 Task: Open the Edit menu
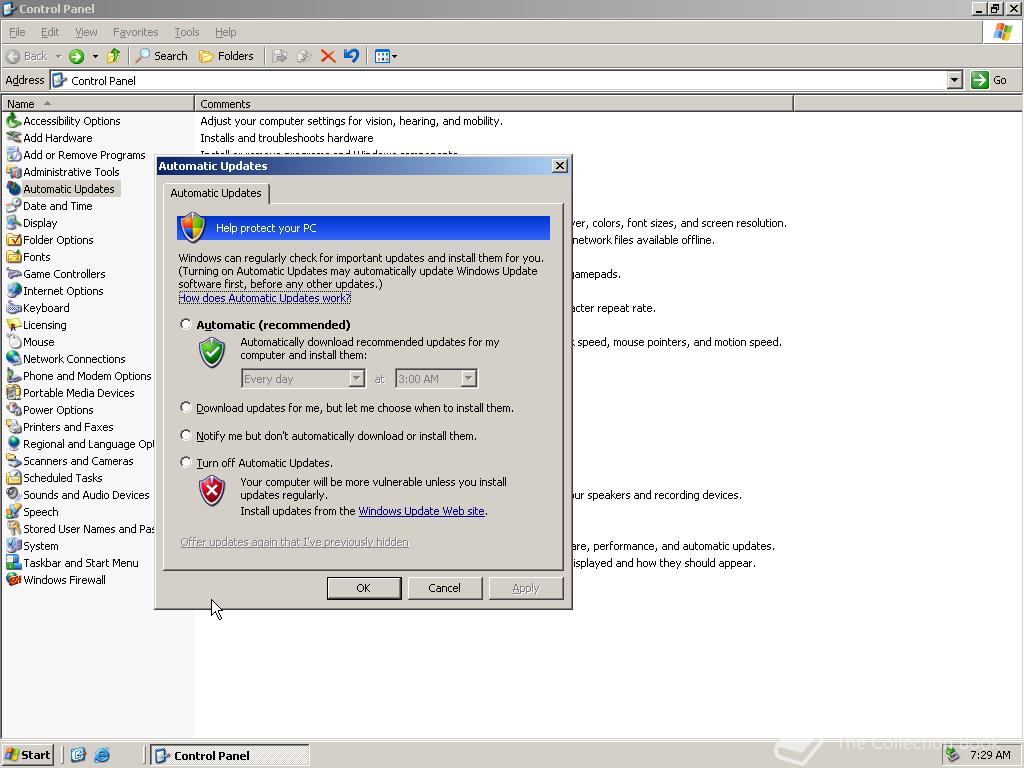pyautogui.click(x=50, y=32)
